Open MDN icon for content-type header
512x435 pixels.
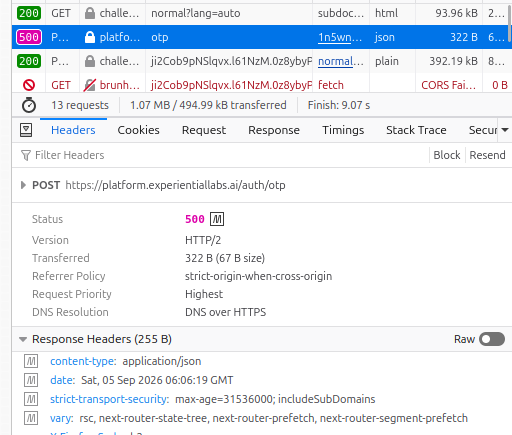point(31,361)
